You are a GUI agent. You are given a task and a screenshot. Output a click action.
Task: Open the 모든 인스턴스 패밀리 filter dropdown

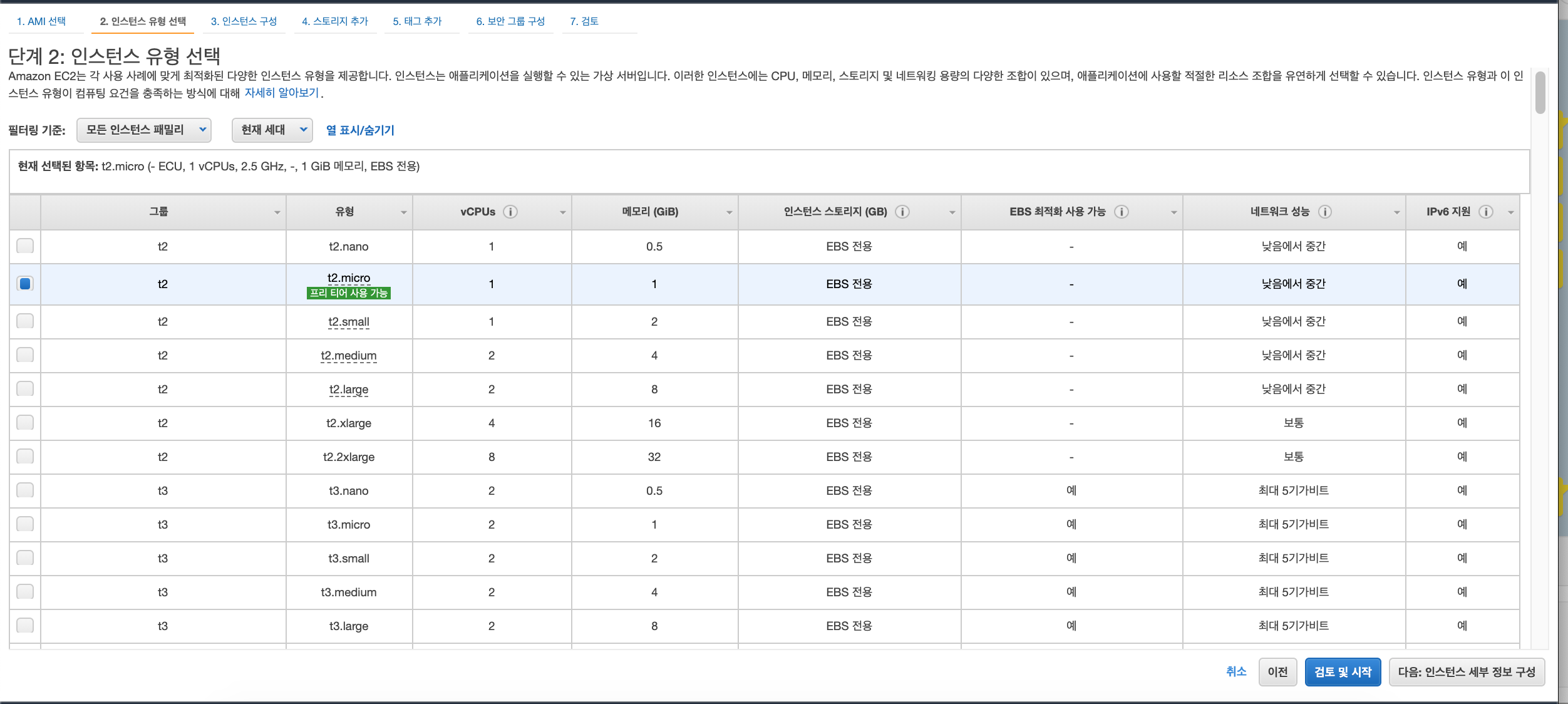pyautogui.click(x=144, y=130)
